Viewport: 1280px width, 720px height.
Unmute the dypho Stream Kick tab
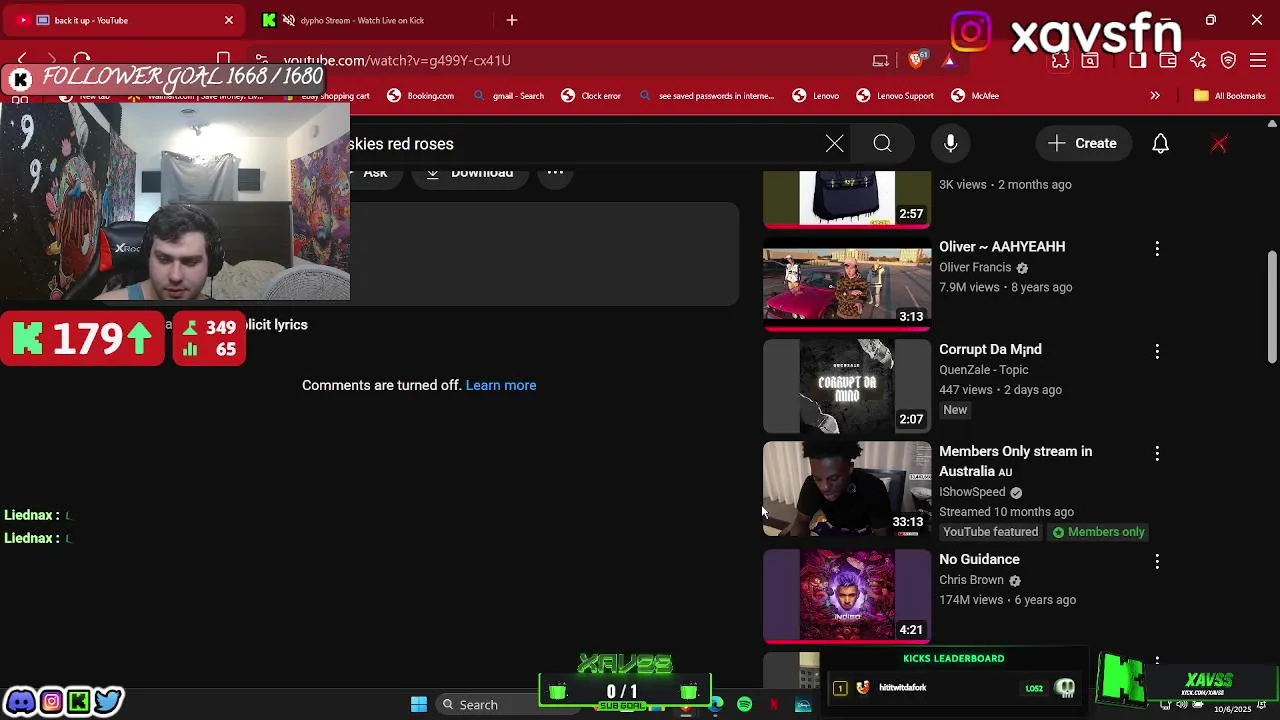289,20
